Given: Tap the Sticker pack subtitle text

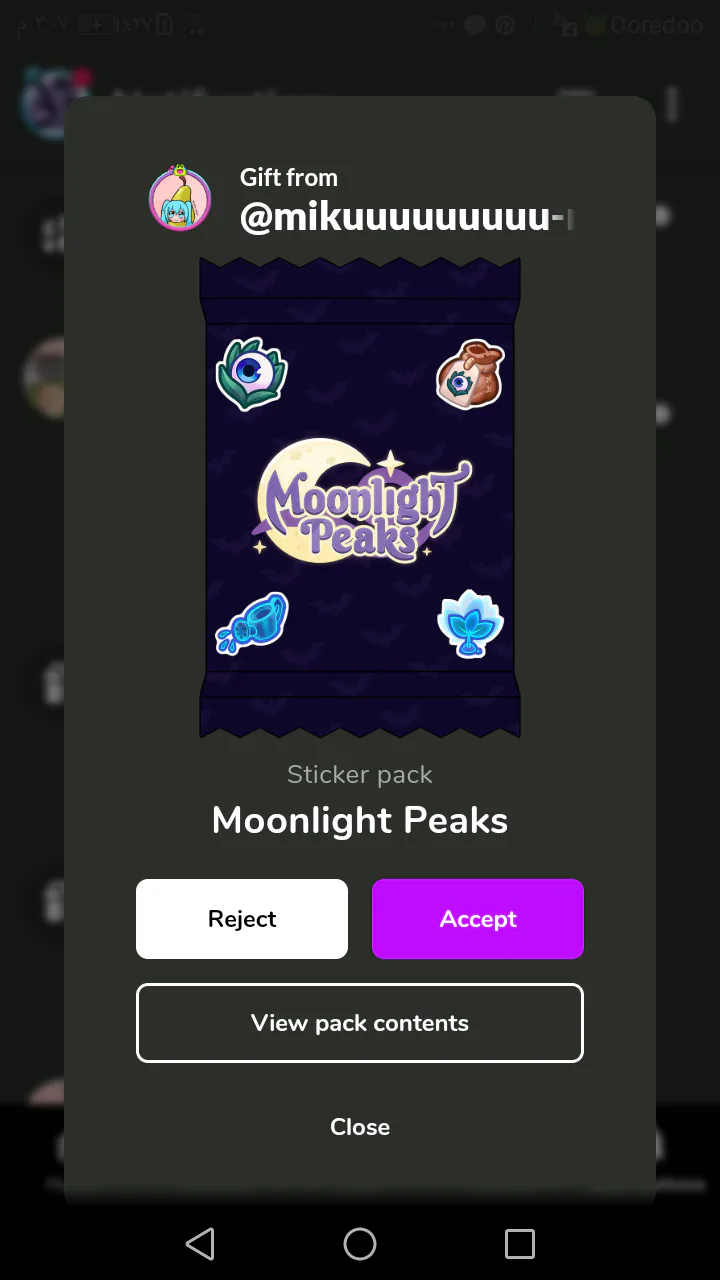Looking at the screenshot, I should [x=360, y=774].
